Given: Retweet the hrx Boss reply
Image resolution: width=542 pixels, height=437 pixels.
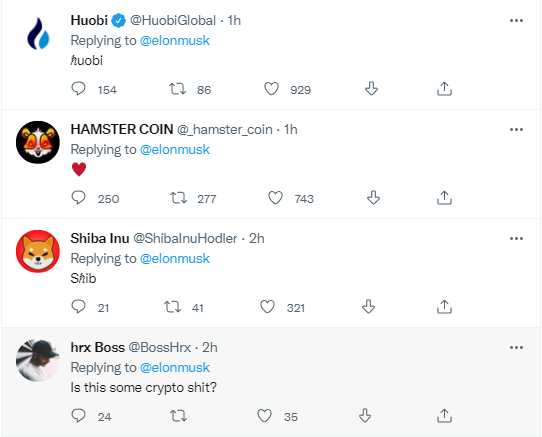Looking at the screenshot, I should (x=179, y=416).
